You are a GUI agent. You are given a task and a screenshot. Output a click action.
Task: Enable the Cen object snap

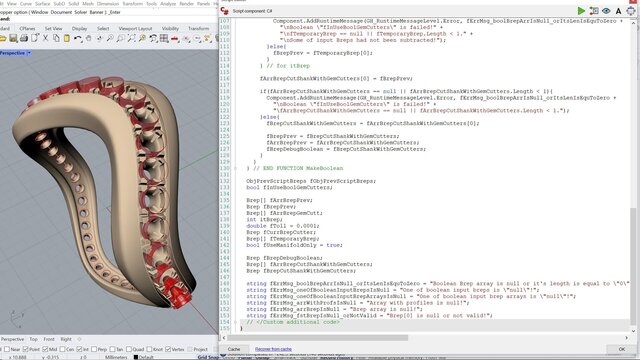pyautogui.click(x=62, y=349)
